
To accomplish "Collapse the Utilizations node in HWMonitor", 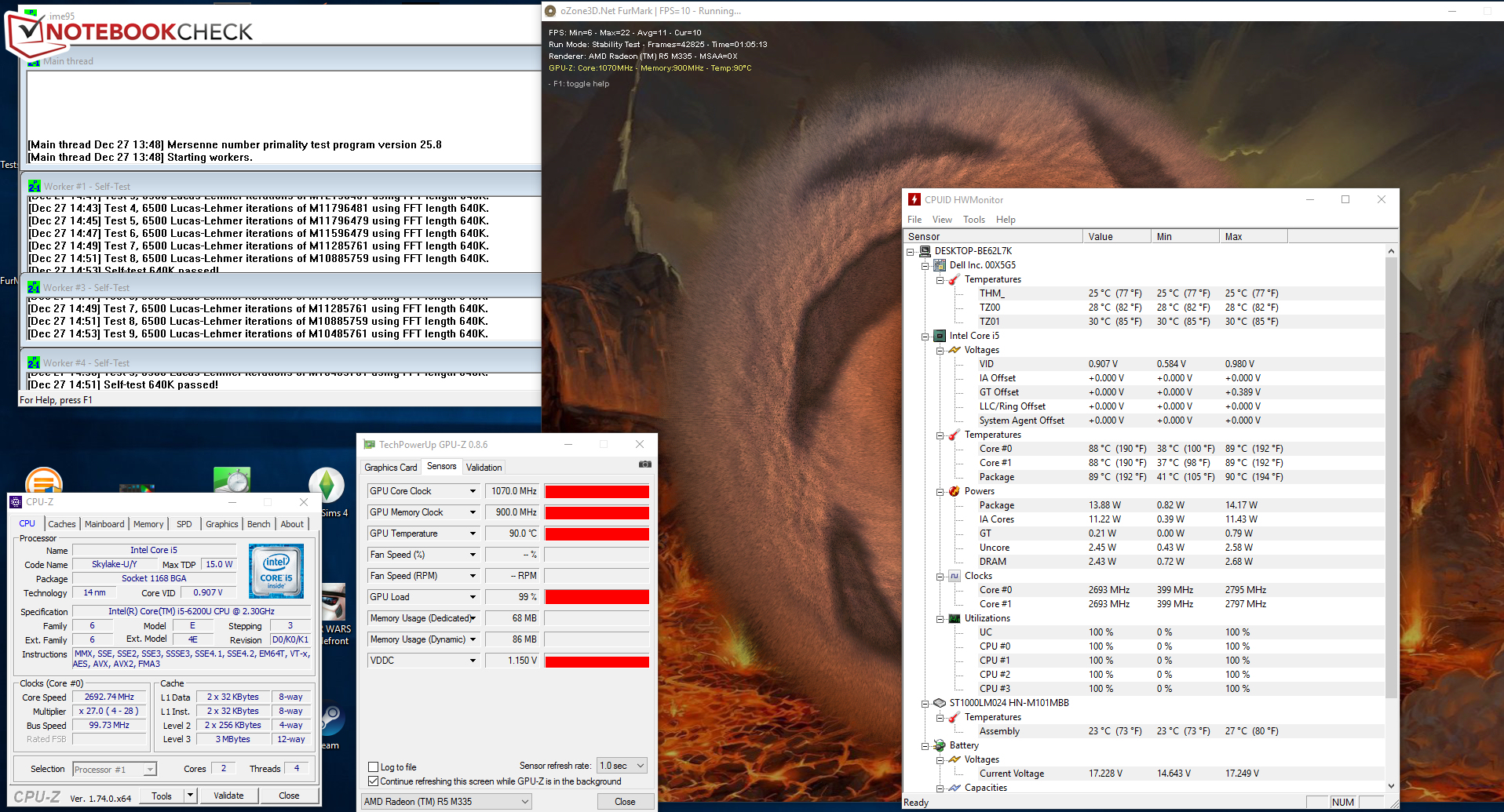I will tap(940, 618).
